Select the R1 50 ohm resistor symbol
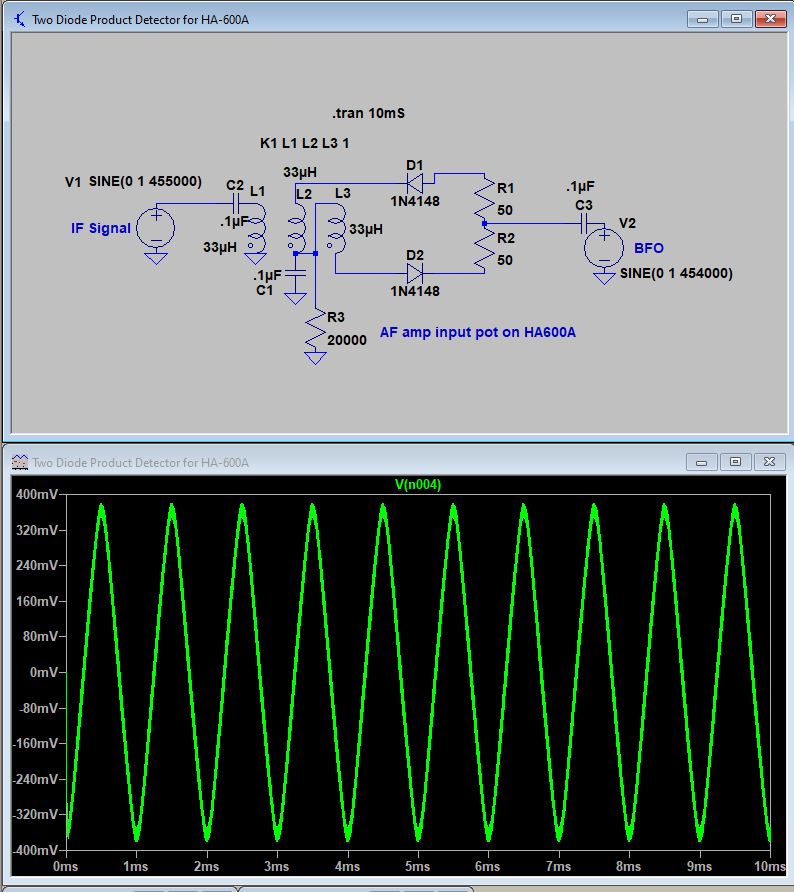Viewport: 794px width, 892px height. 483,200
